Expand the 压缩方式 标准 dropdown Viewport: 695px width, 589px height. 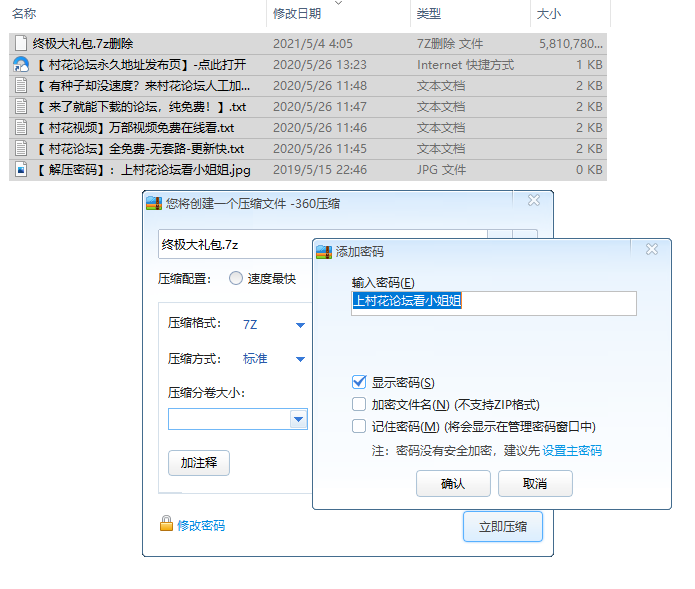[300, 359]
